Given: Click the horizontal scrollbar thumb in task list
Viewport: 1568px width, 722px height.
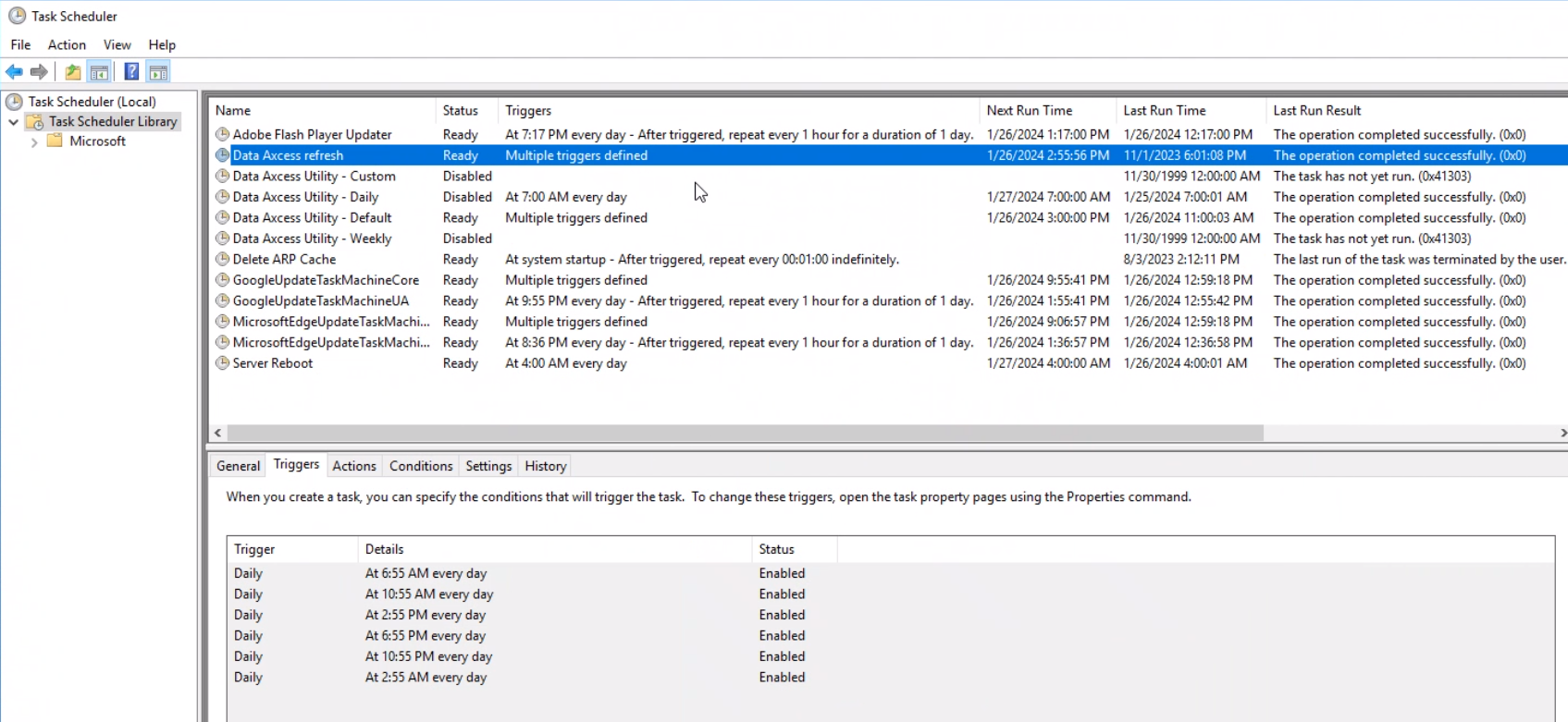Looking at the screenshot, I should (x=746, y=433).
